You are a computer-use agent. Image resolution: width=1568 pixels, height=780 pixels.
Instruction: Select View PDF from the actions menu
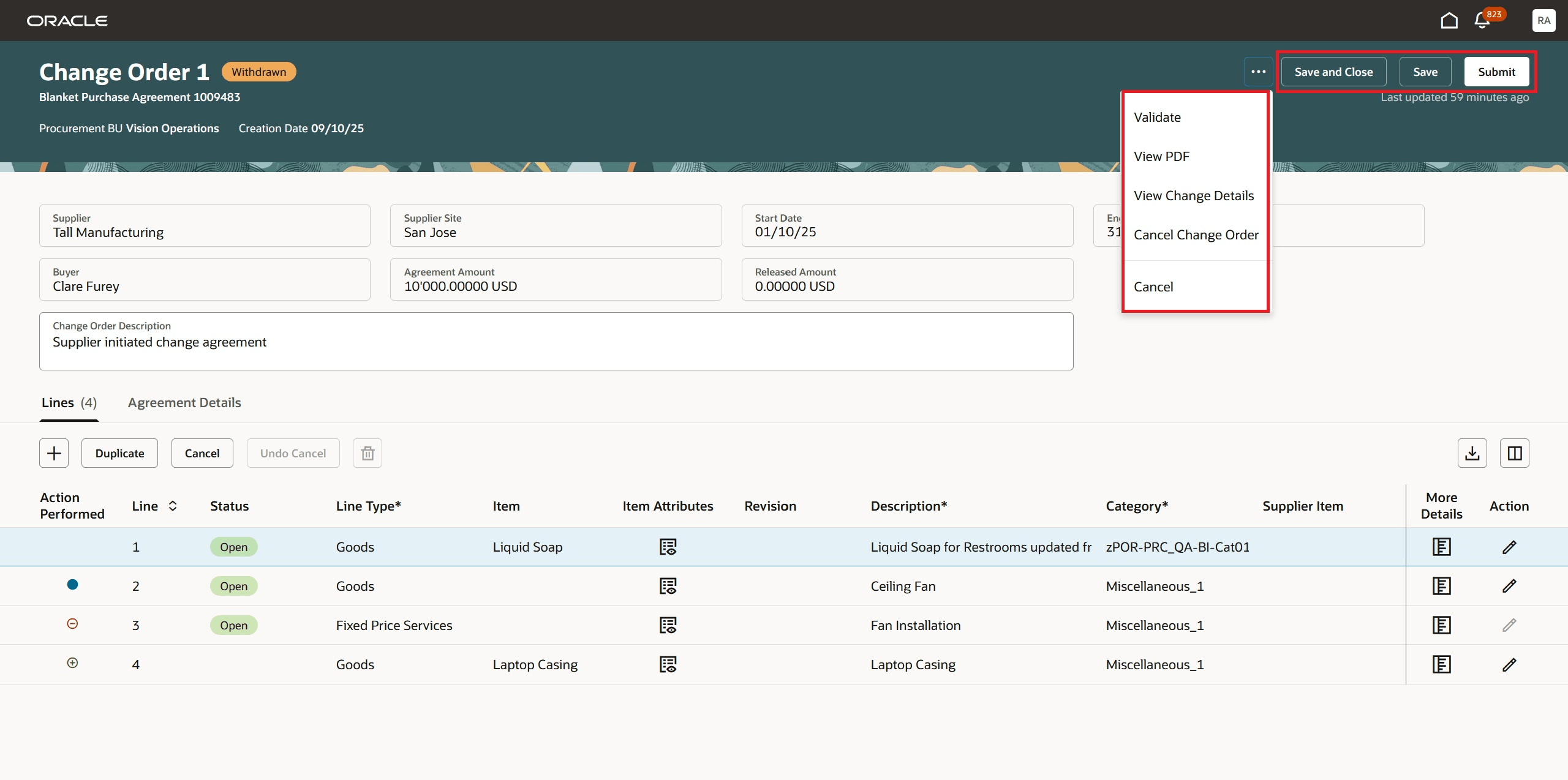(x=1161, y=156)
